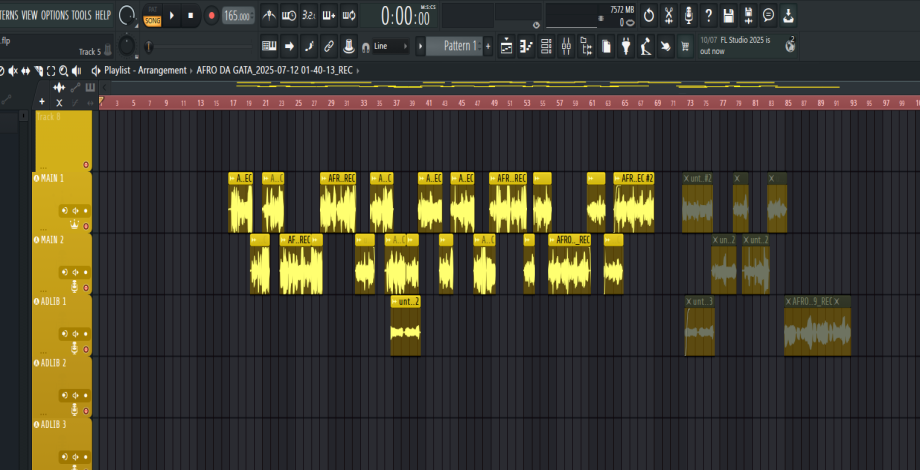The width and height of the screenshot is (920, 470).
Task: Select the playlist mute tool
Action: point(13,71)
